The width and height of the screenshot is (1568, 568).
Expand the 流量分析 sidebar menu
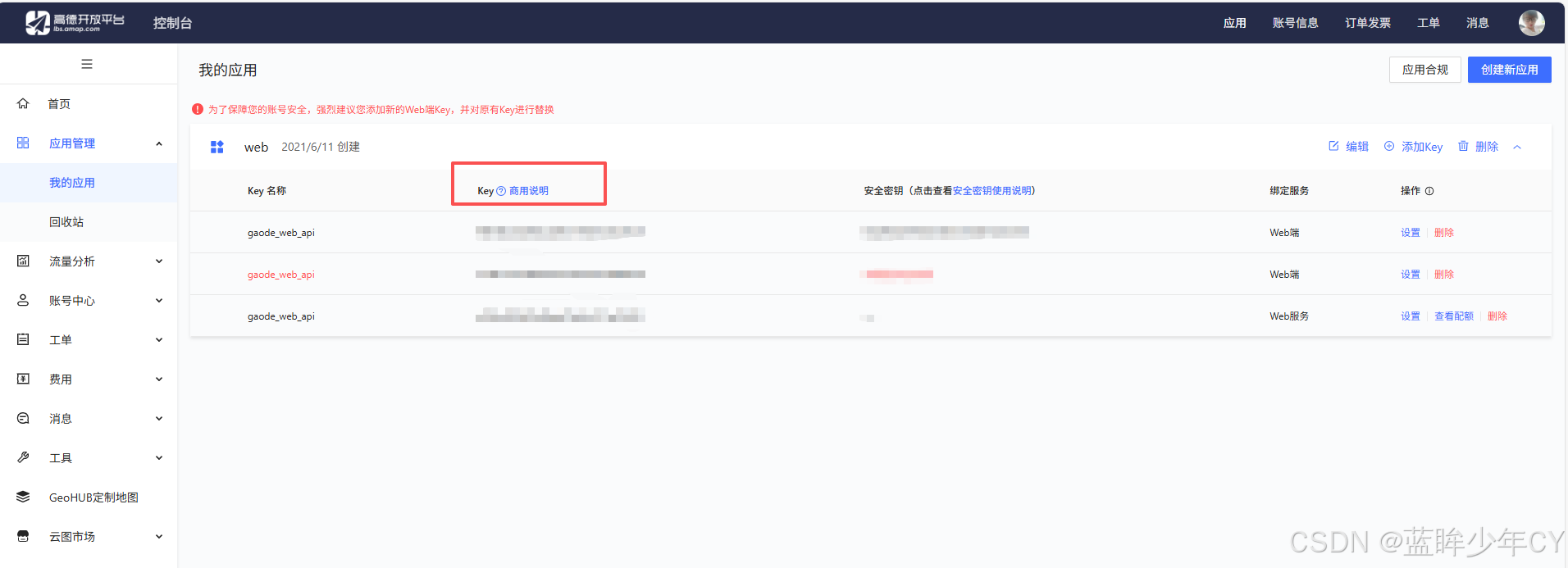coord(159,261)
